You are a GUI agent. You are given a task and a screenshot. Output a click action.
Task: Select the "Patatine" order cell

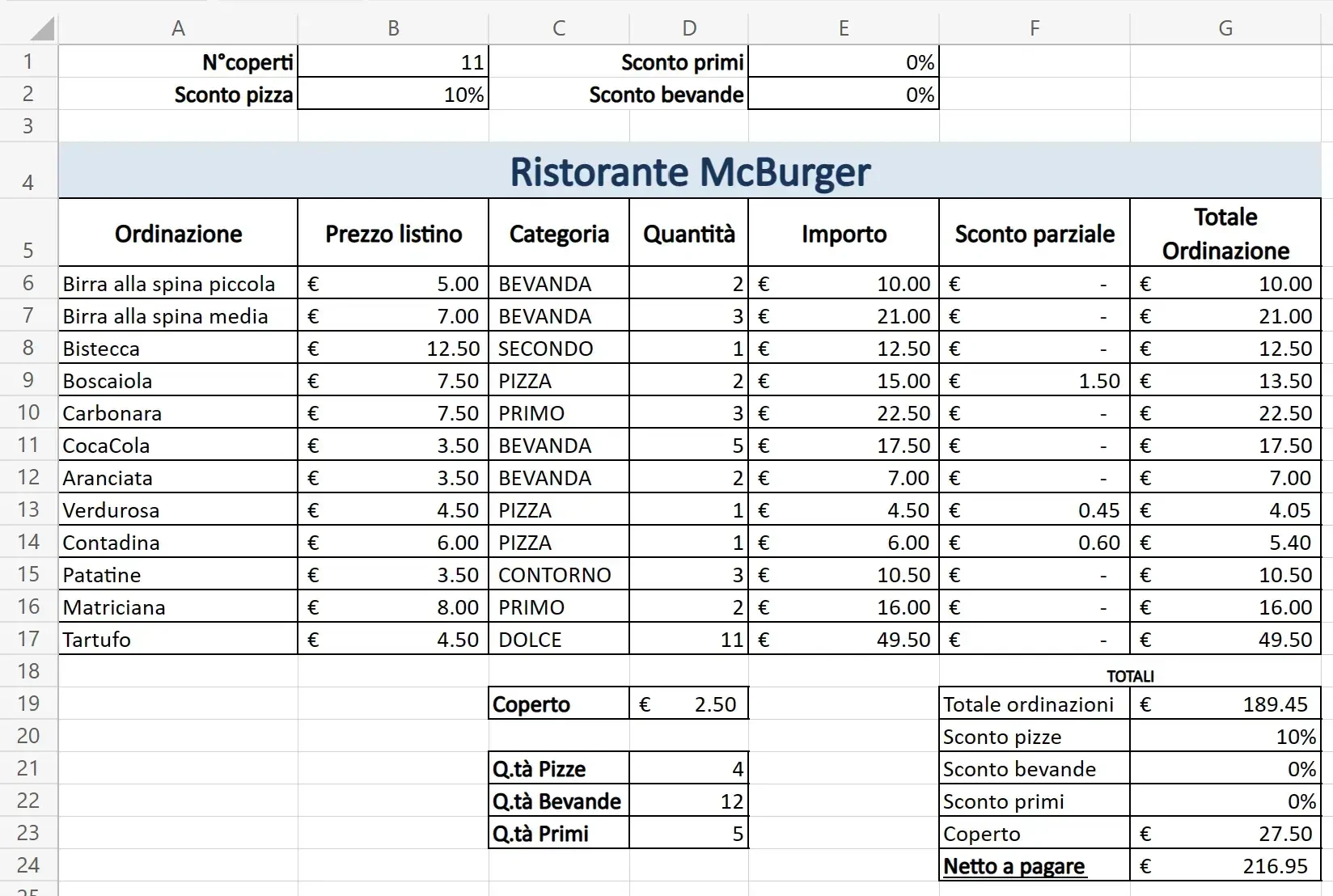(x=178, y=574)
